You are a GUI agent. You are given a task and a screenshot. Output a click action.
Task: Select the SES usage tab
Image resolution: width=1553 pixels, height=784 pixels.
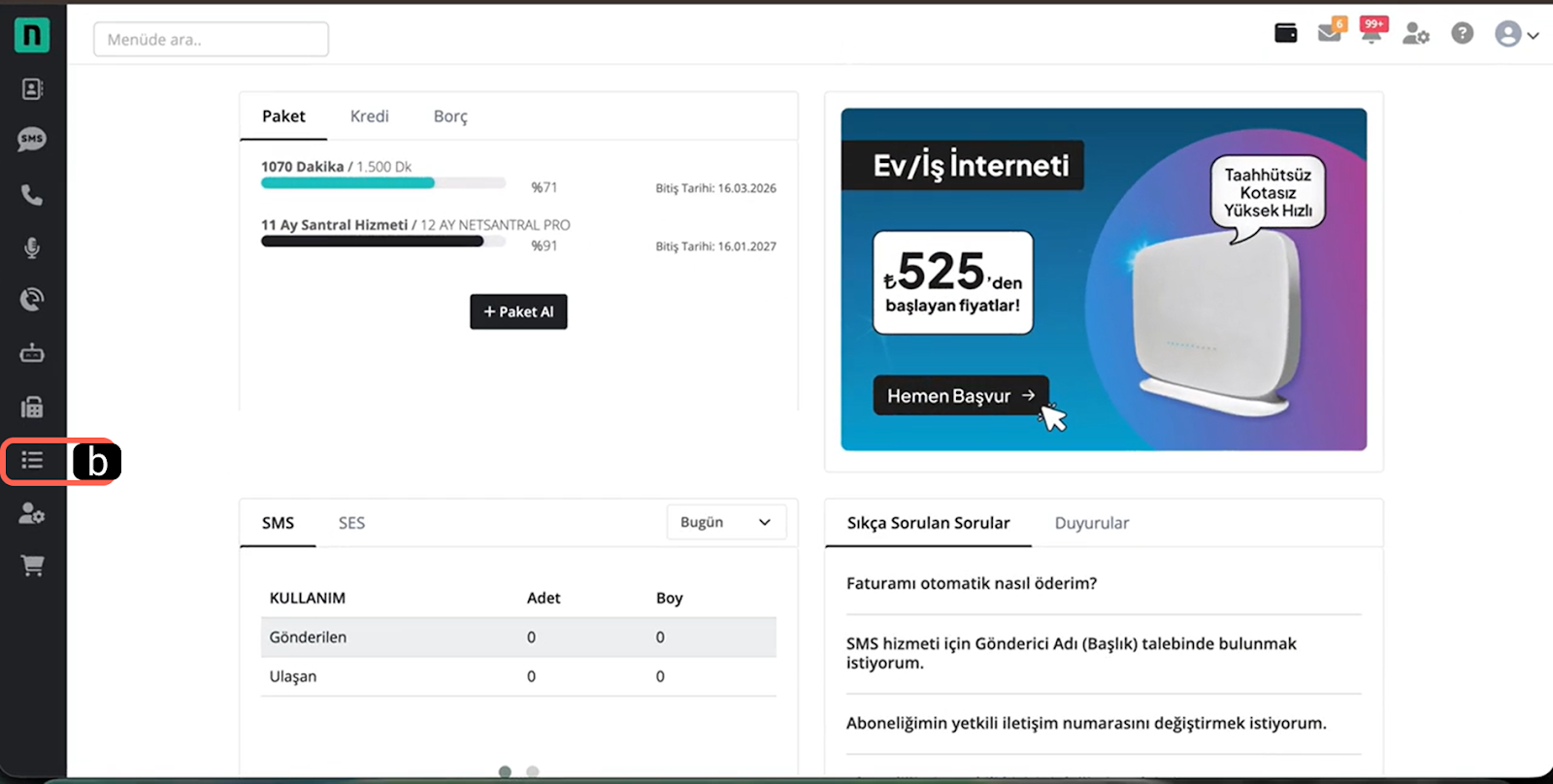pos(351,523)
